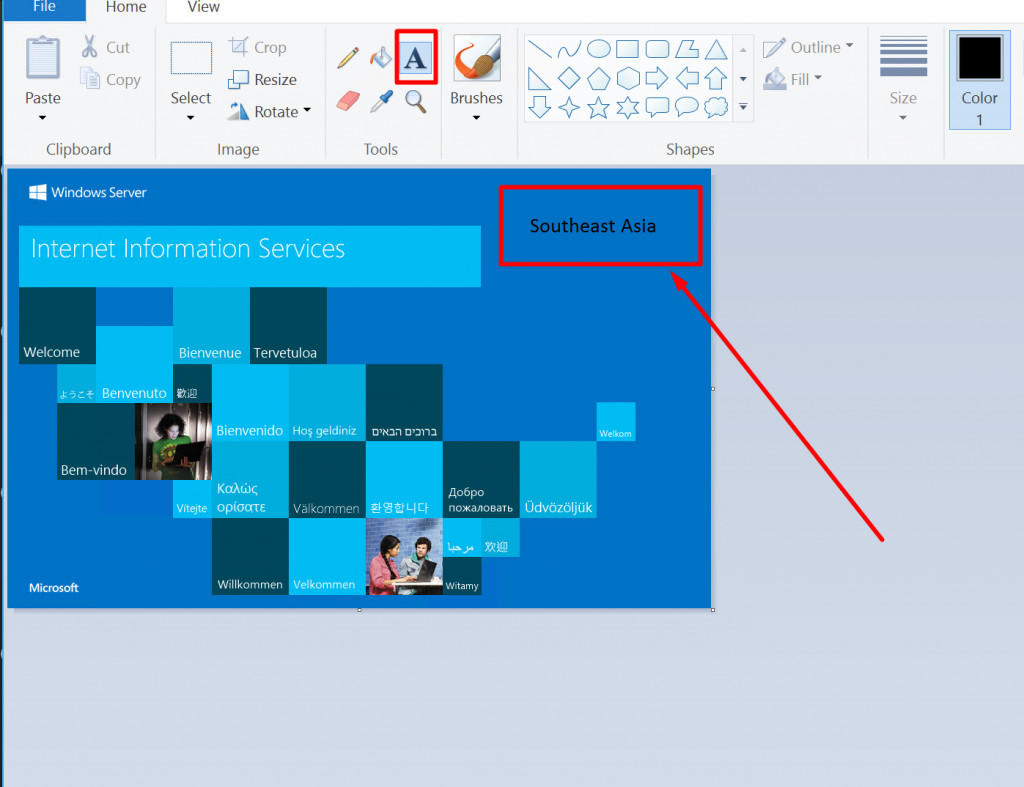Choose the Oval callout shape
Screen dimensions: 1024x787
686,107
